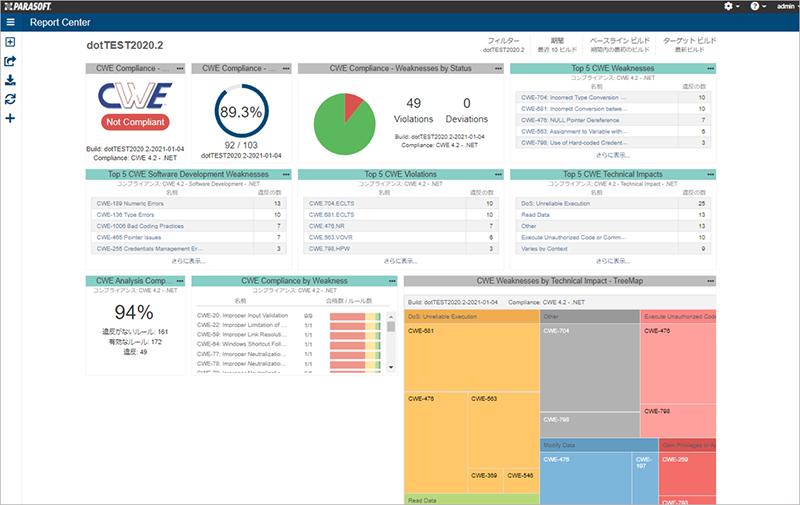
Task: Open options menu of Weaknesses by Status widget
Action: pyautogui.click(x=498, y=68)
